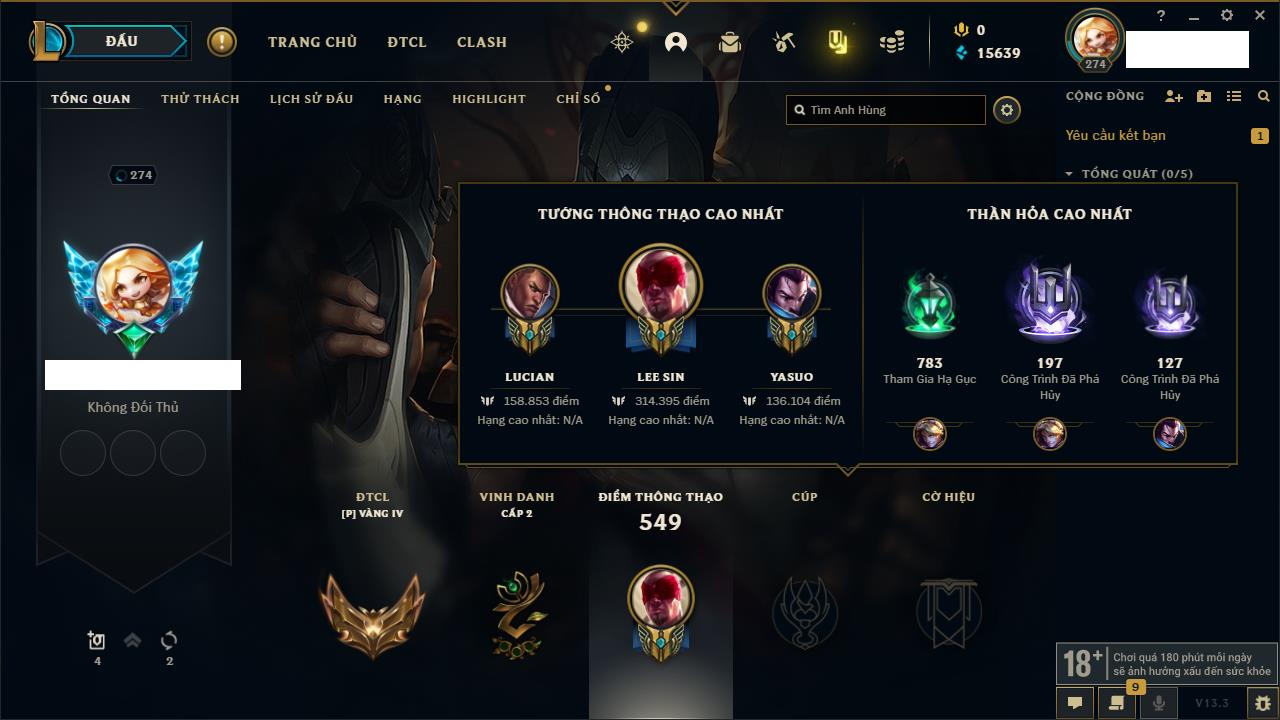Open the Collection backpack icon

[x=730, y=42]
